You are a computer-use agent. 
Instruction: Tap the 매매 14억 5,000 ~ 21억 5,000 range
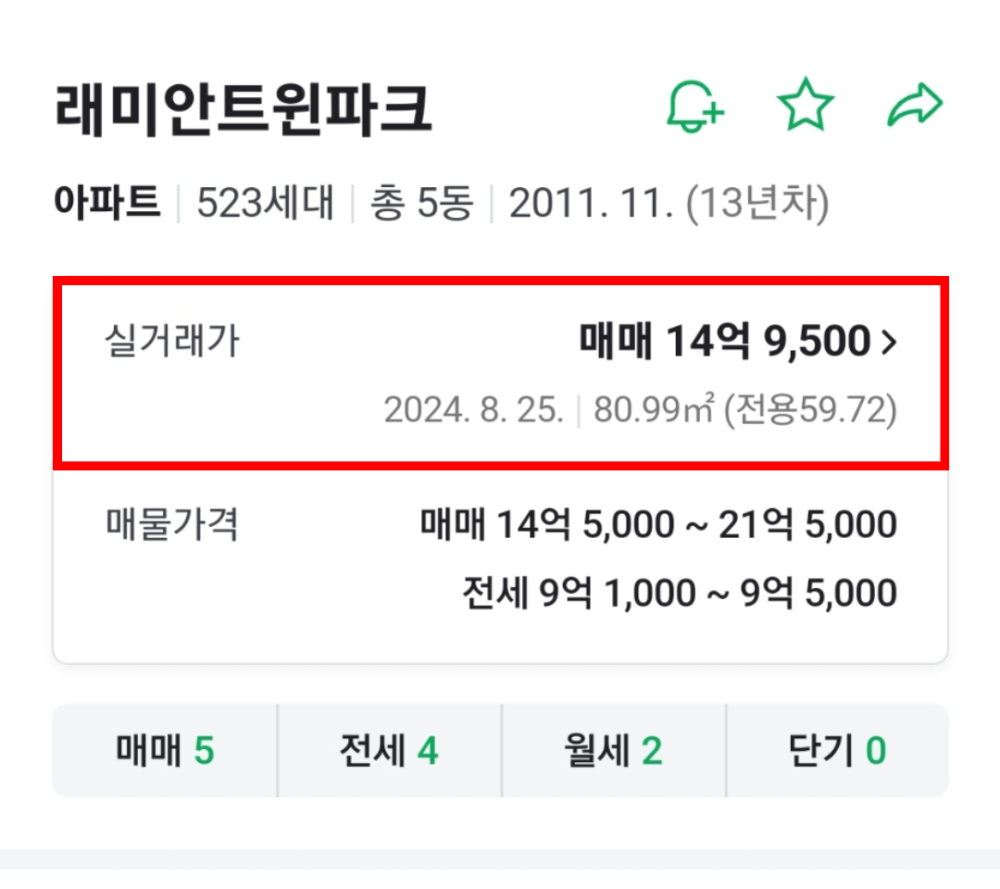pyautogui.click(x=658, y=524)
